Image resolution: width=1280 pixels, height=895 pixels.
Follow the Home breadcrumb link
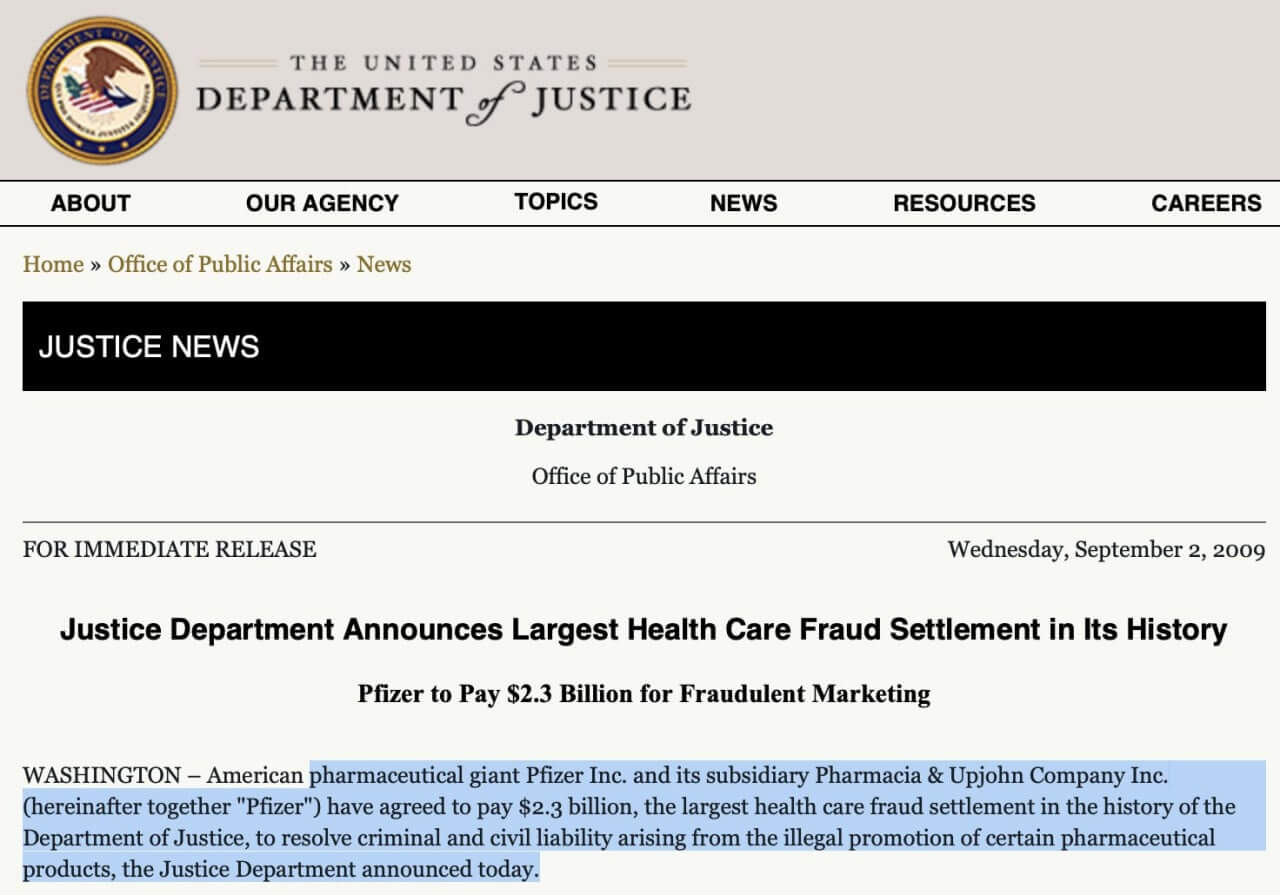coord(53,264)
